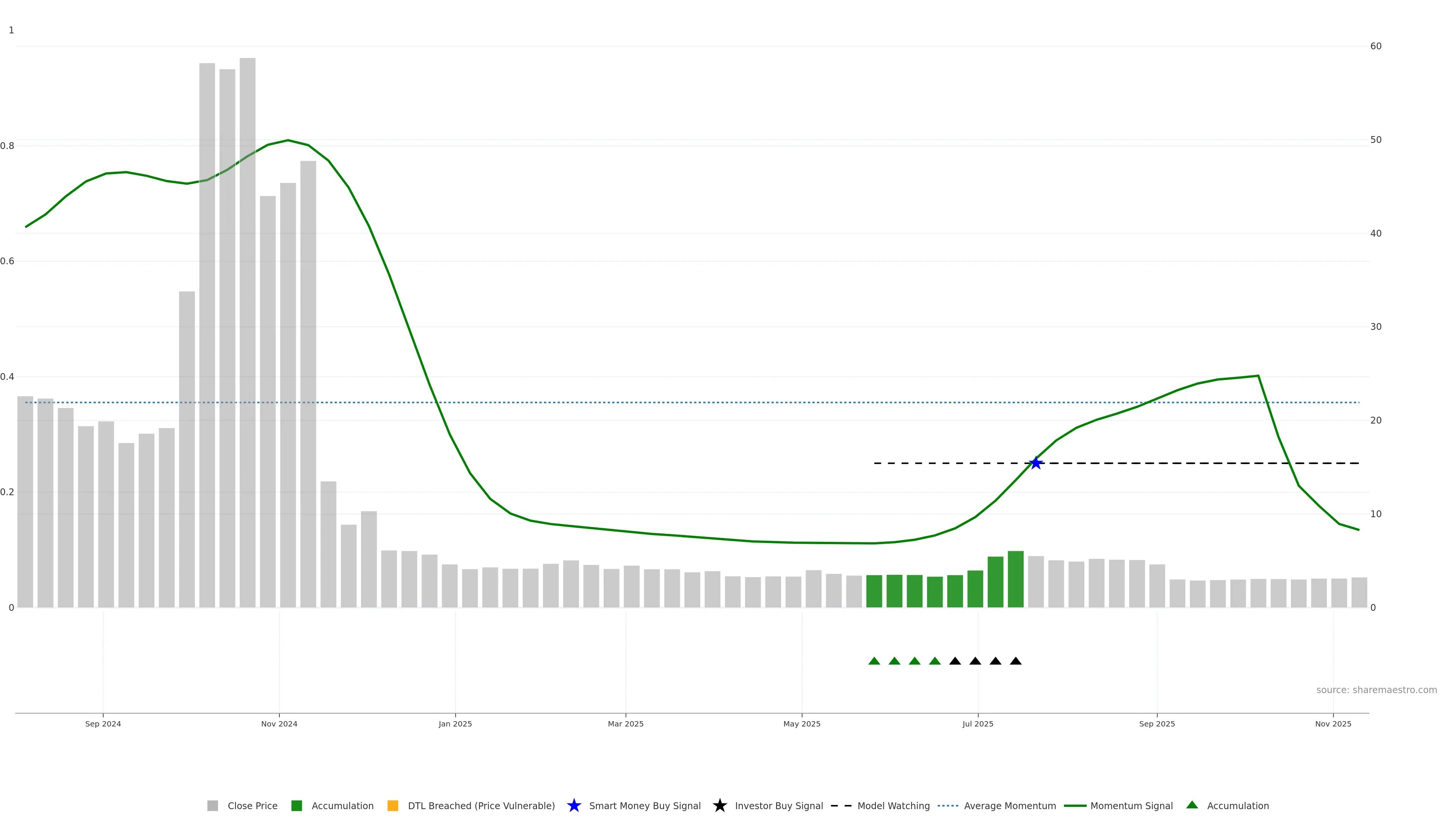Click the blue Smart Money Buy star on chart
Viewport: 1456px width, 819px height.
tap(1036, 463)
